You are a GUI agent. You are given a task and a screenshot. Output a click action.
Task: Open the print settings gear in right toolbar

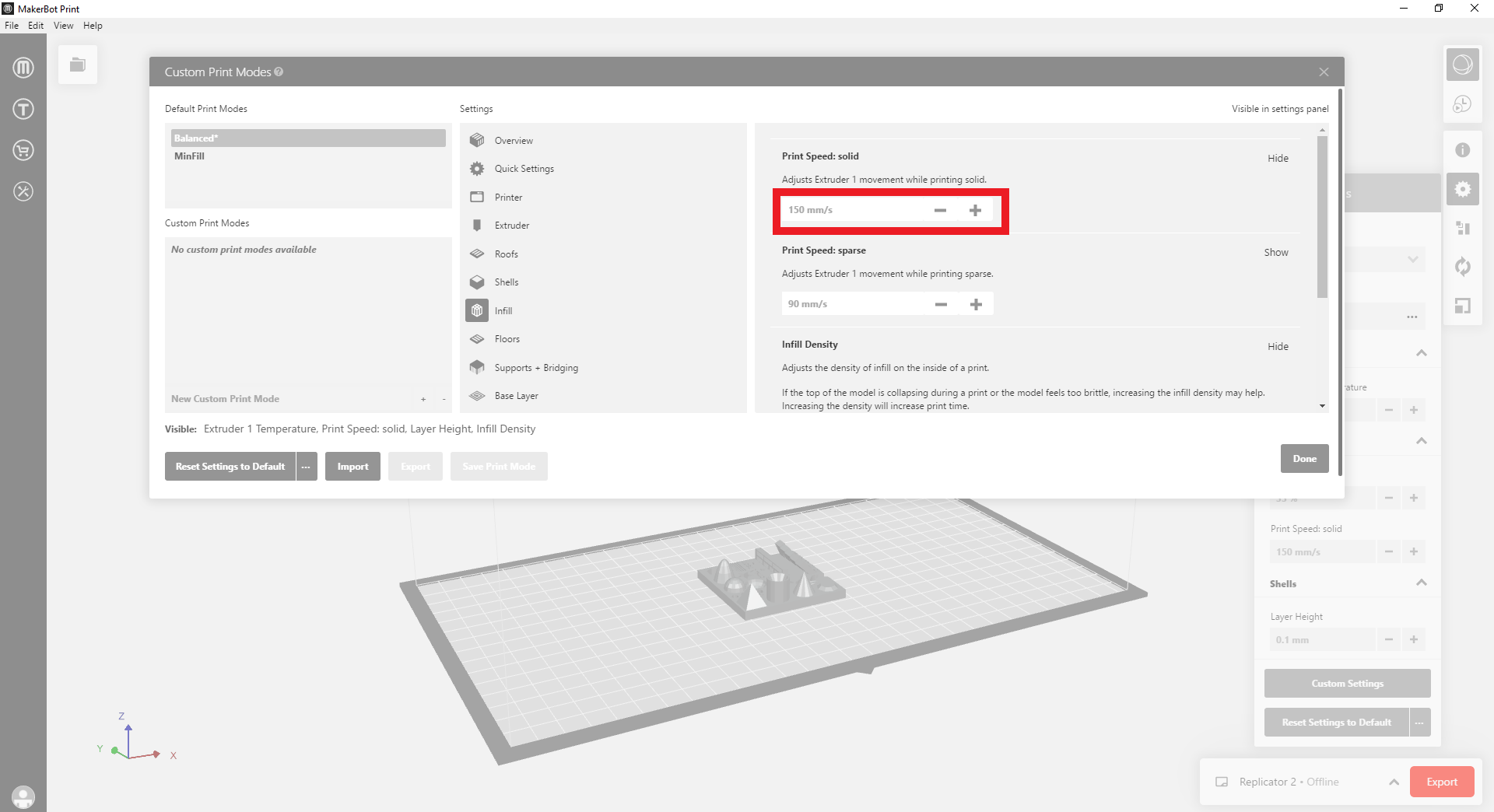click(1463, 189)
